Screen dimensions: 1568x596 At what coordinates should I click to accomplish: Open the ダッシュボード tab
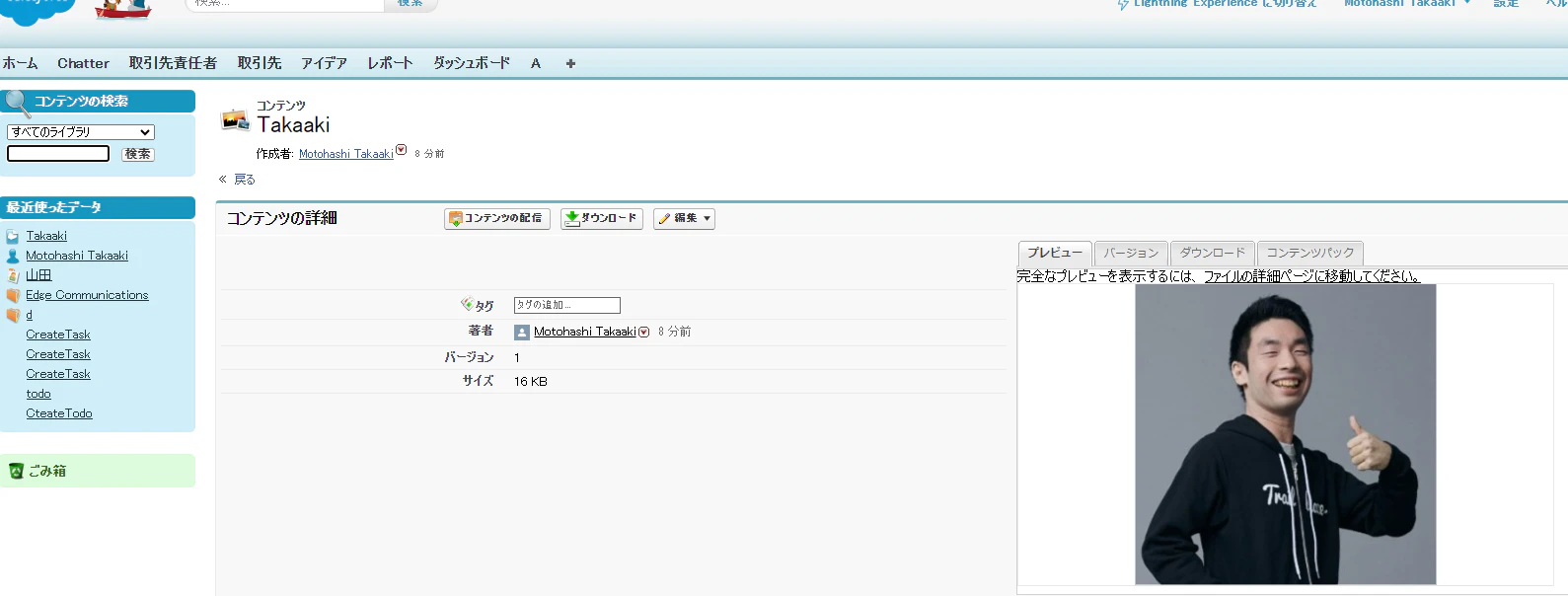(x=472, y=63)
